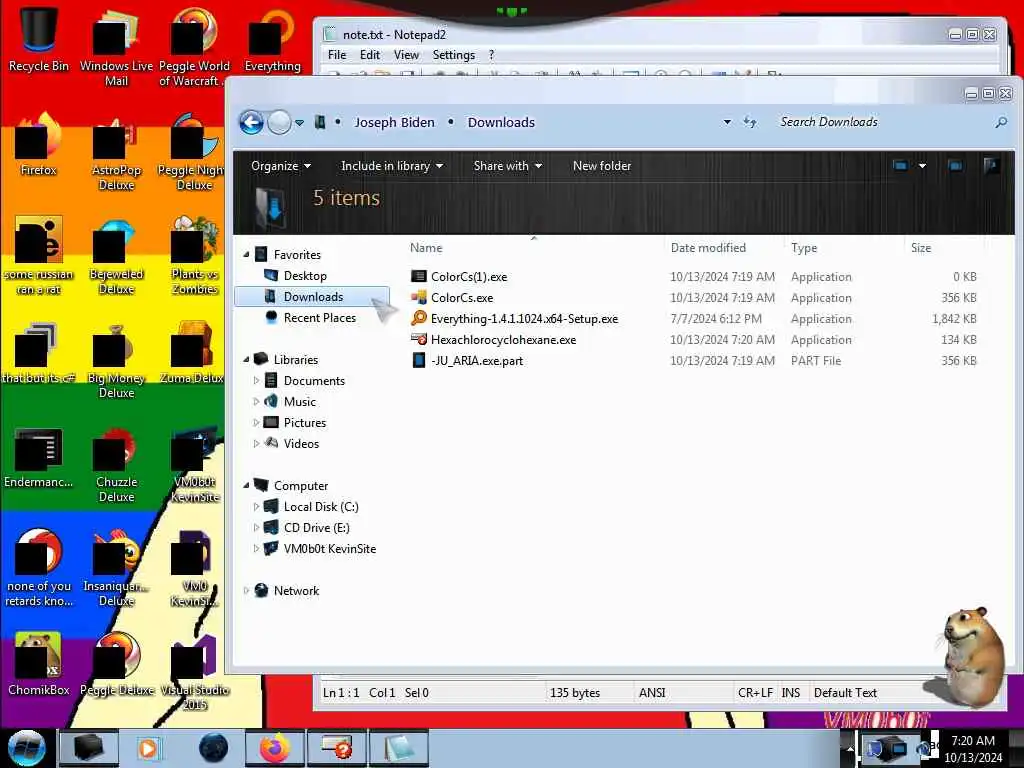Select the Pictures library
Viewport: 1024px width, 768px height.
(304, 423)
